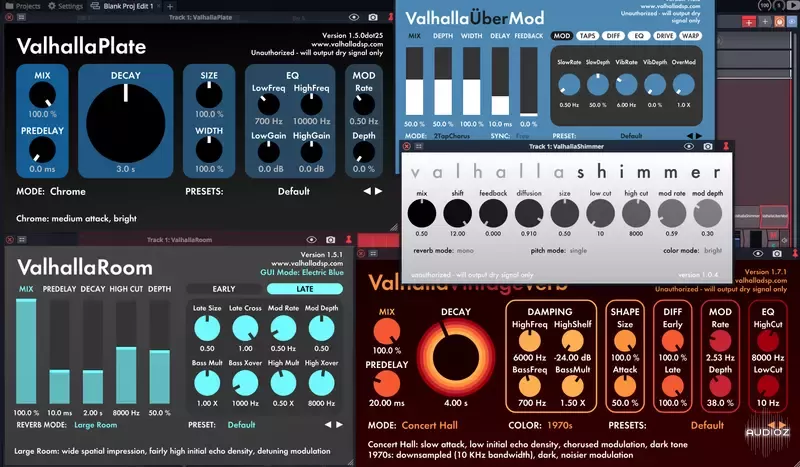Click Late Size knob in ValhallaRoom
Viewport: 800px width, 467px height.
207,328
